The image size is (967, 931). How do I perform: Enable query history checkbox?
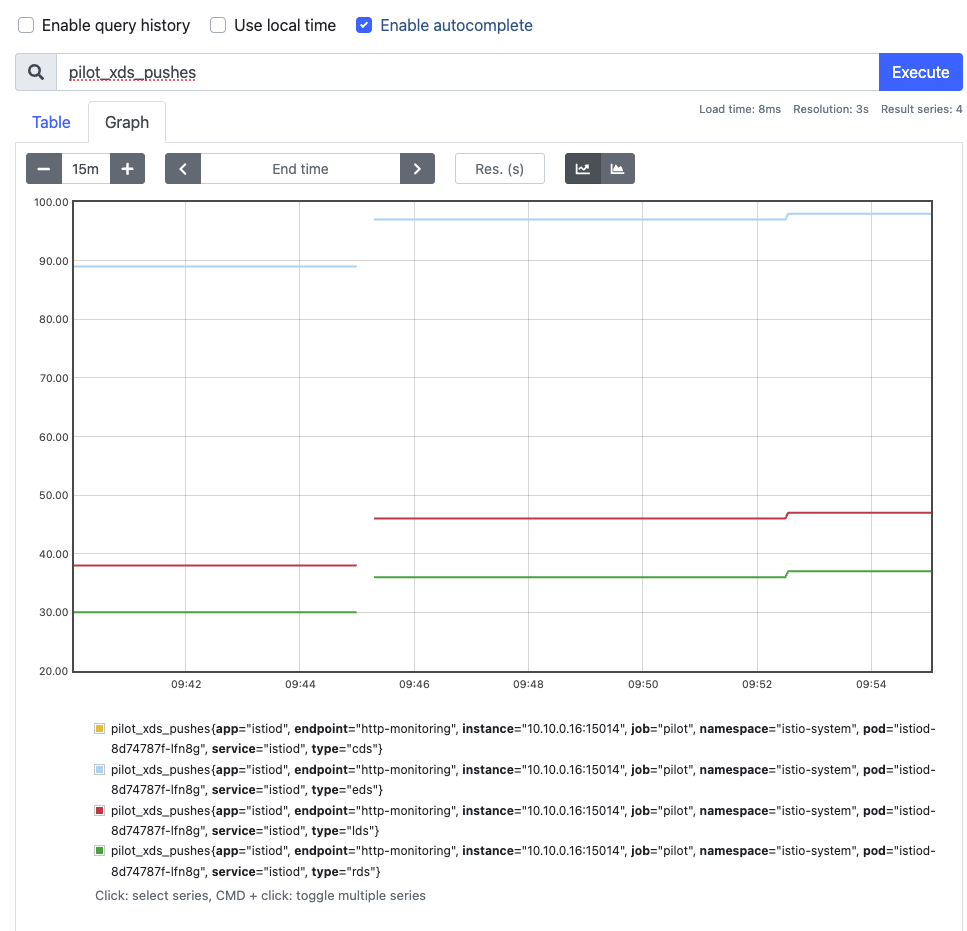26,25
